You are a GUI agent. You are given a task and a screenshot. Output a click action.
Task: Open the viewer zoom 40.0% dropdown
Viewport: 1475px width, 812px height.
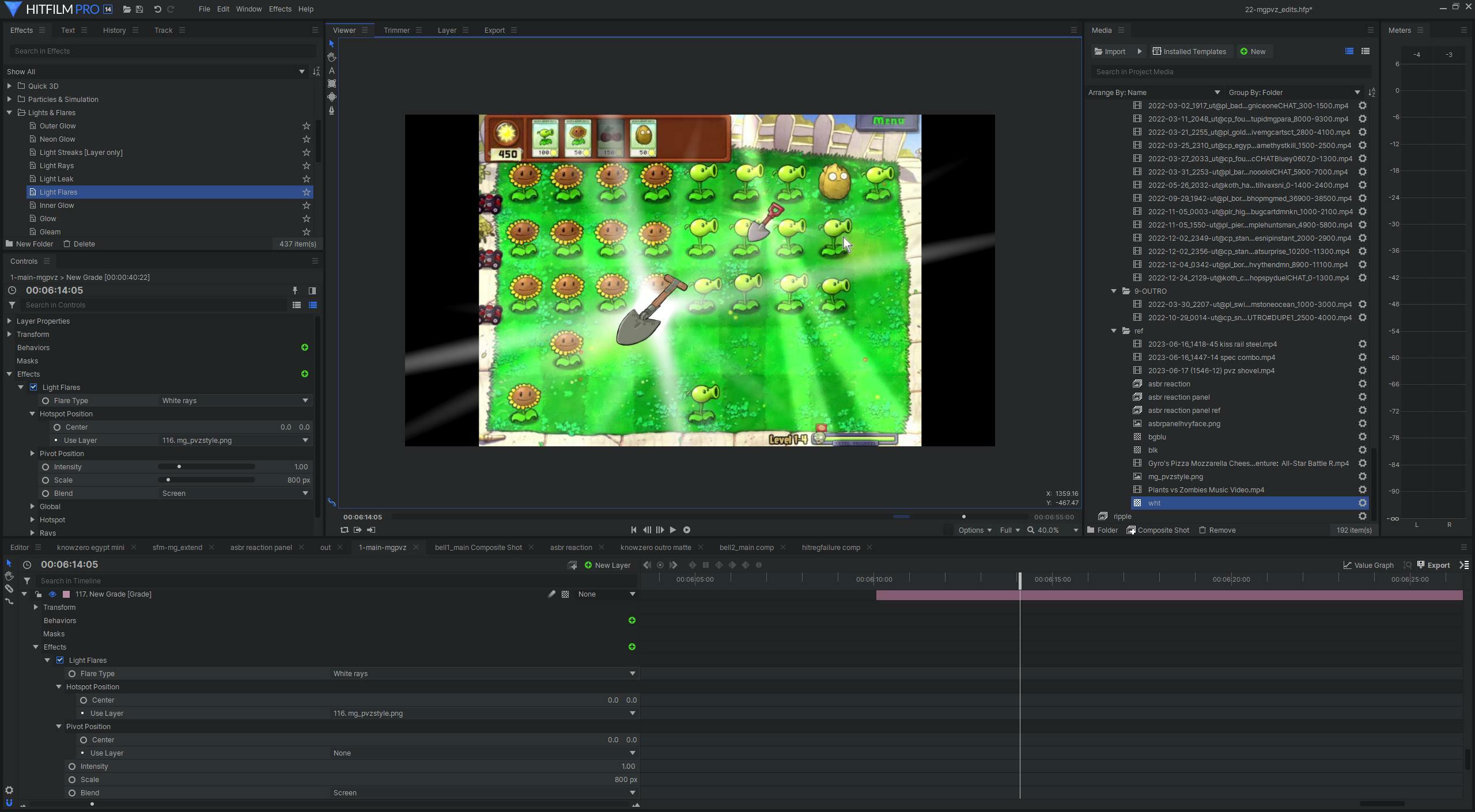(1053, 530)
